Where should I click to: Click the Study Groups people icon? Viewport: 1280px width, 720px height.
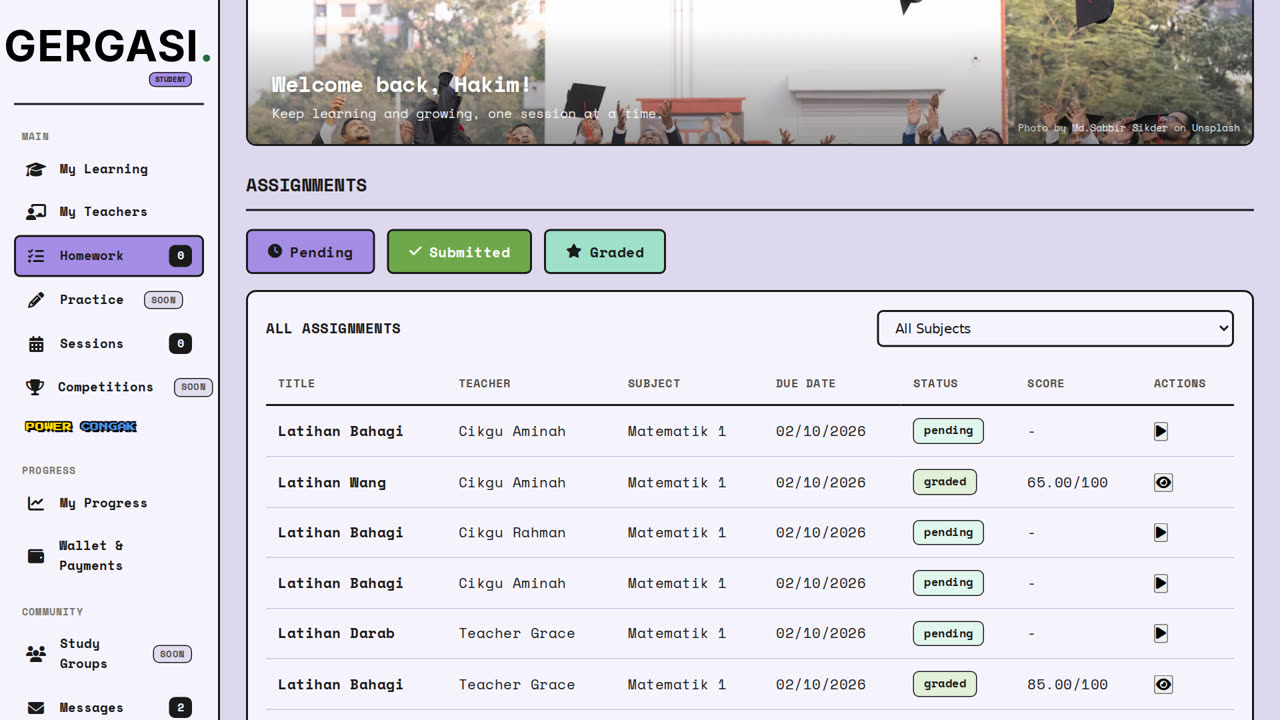point(36,654)
